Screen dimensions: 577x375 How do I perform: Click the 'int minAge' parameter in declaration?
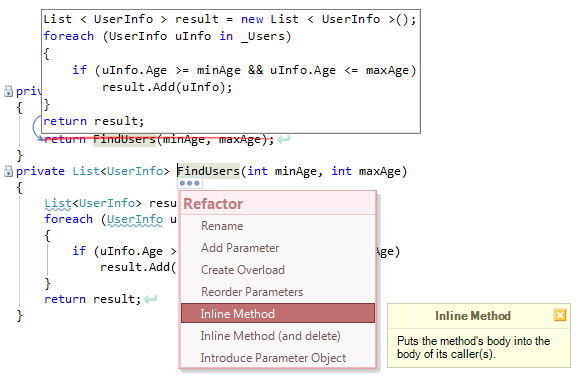point(281,171)
